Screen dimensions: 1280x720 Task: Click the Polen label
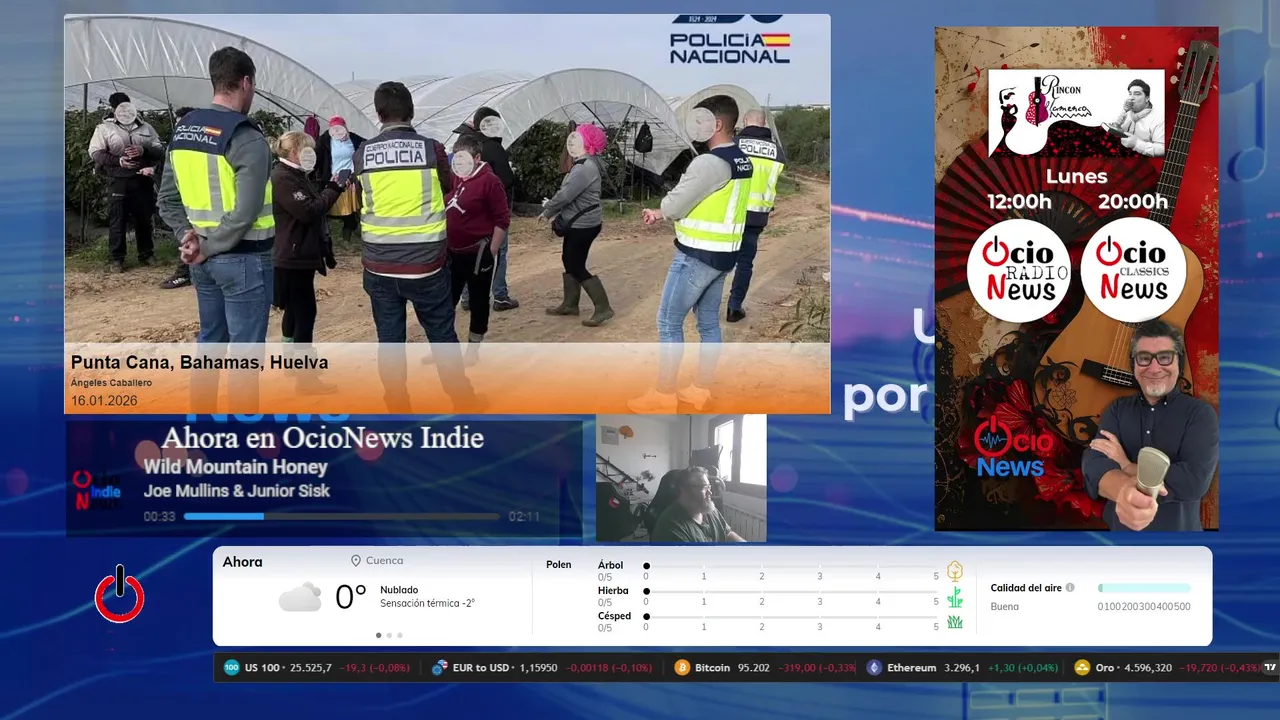[559, 565]
